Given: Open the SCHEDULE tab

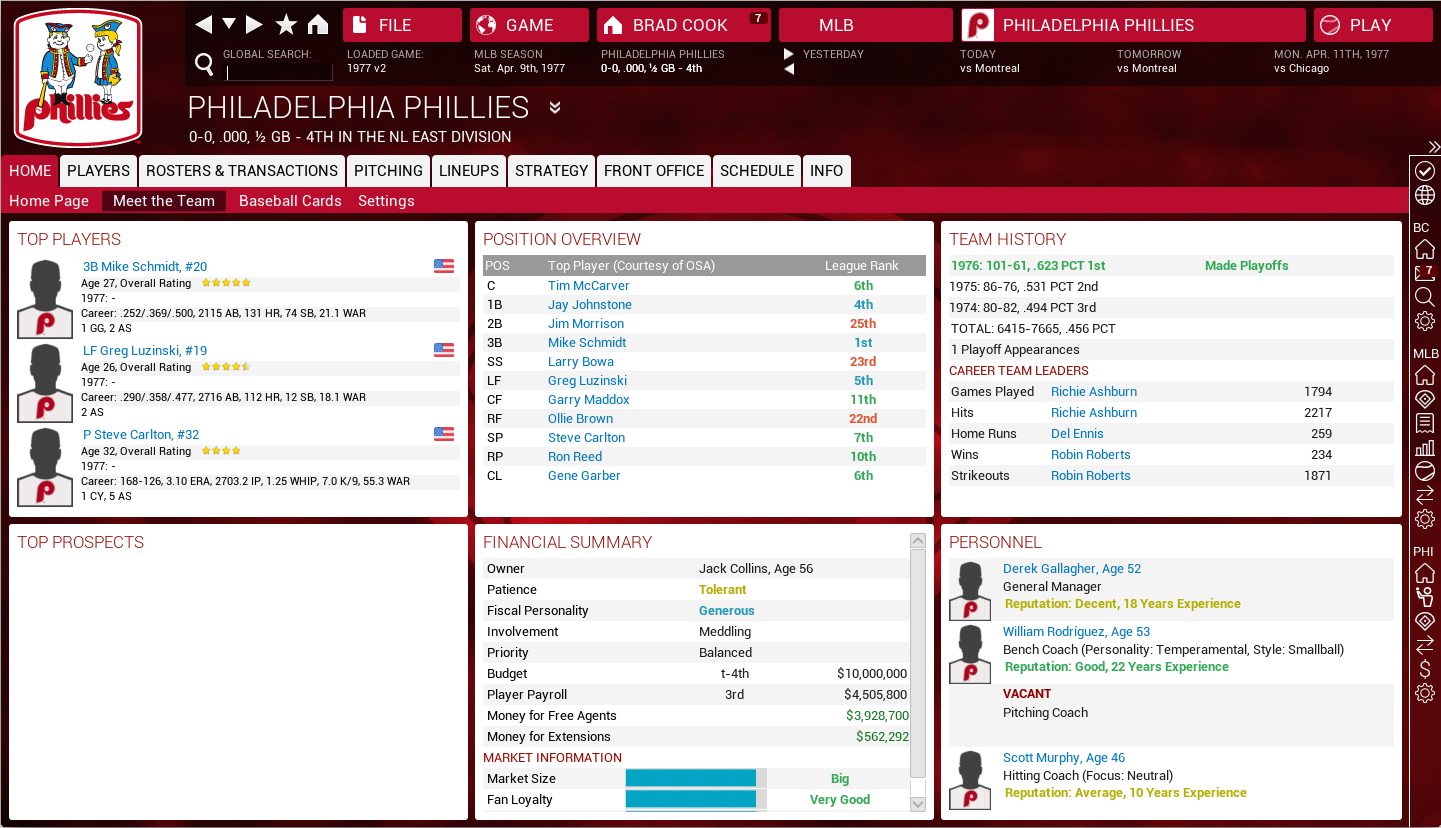Looking at the screenshot, I should 757,171.
